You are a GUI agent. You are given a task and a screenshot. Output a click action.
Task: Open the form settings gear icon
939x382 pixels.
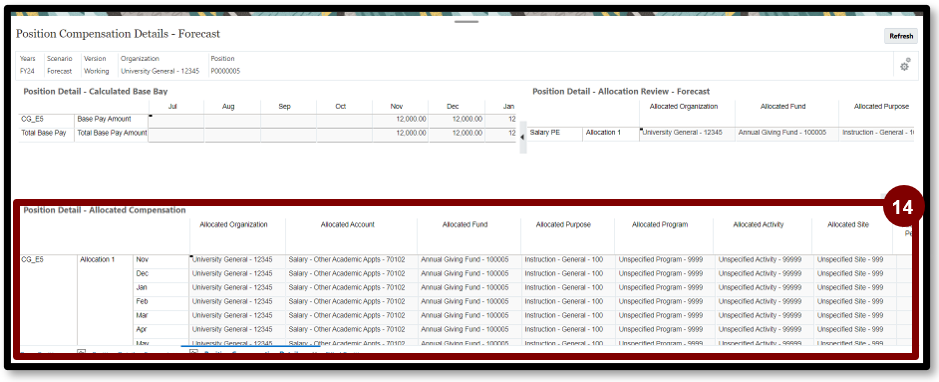point(905,65)
